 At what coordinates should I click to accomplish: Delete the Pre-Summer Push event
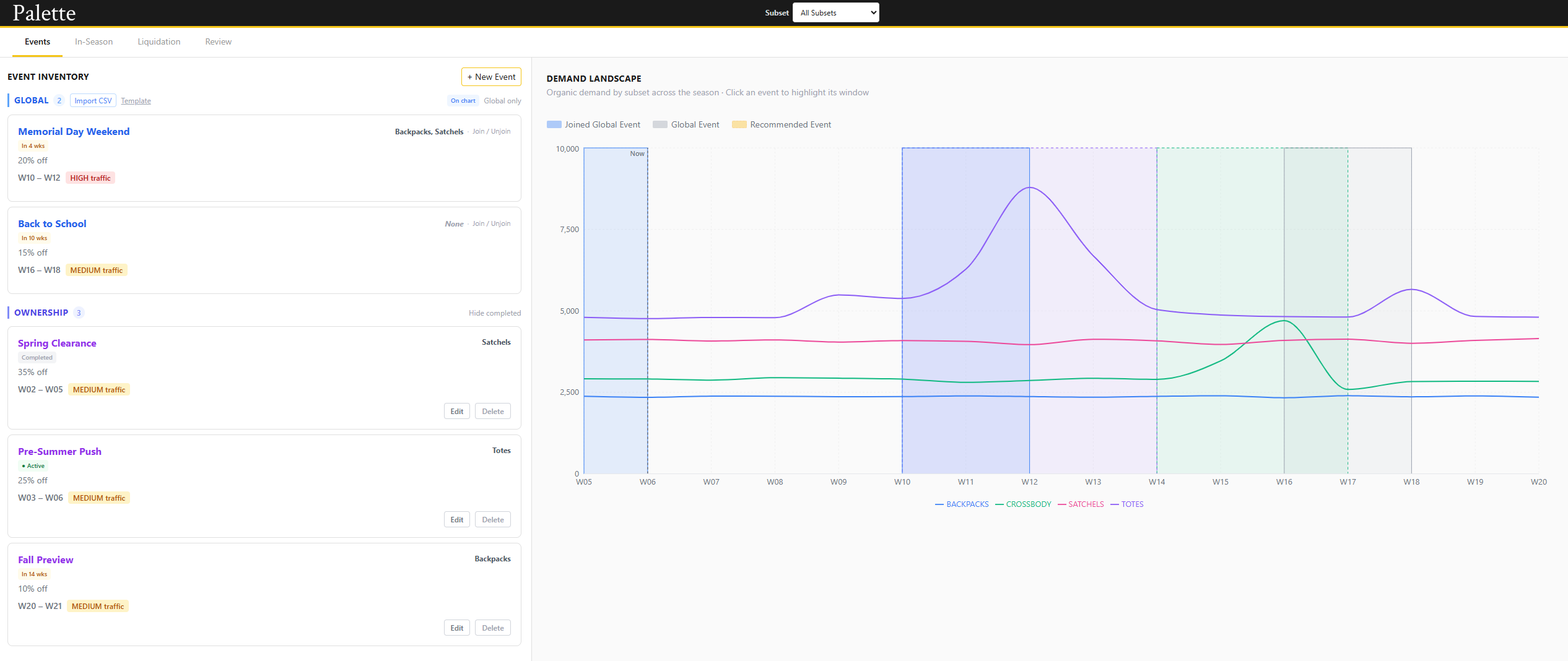492,519
